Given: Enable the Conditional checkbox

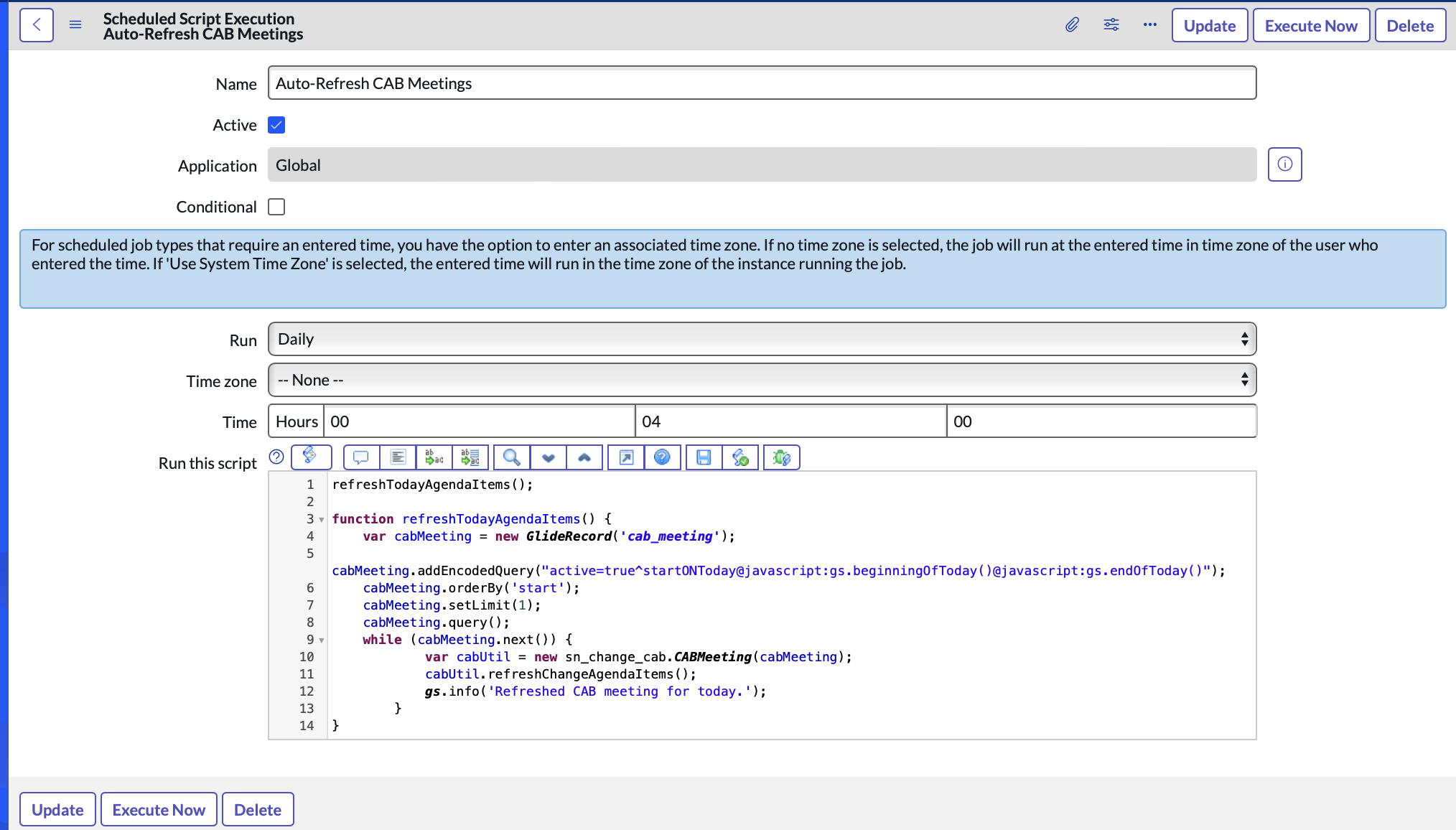Looking at the screenshot, I should [276, 207].
